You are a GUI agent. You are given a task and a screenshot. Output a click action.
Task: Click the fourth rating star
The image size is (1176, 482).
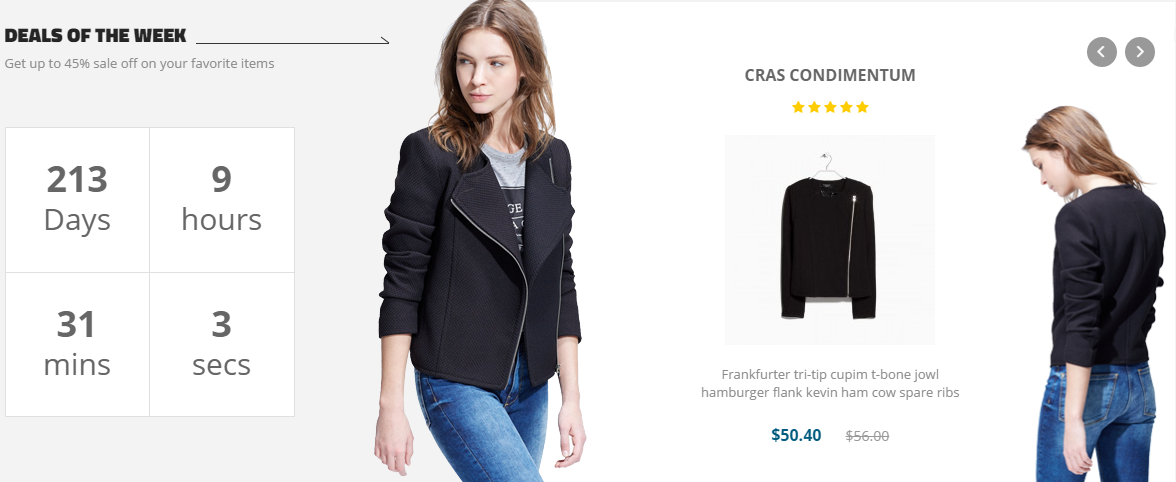tap(846, 107)
